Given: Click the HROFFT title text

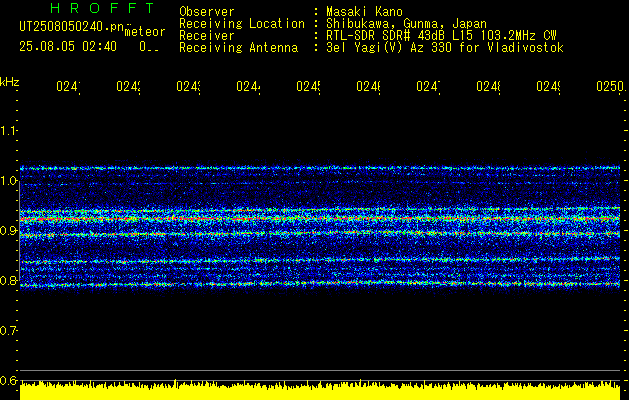Looking at the screenshot, I should 102,8.
